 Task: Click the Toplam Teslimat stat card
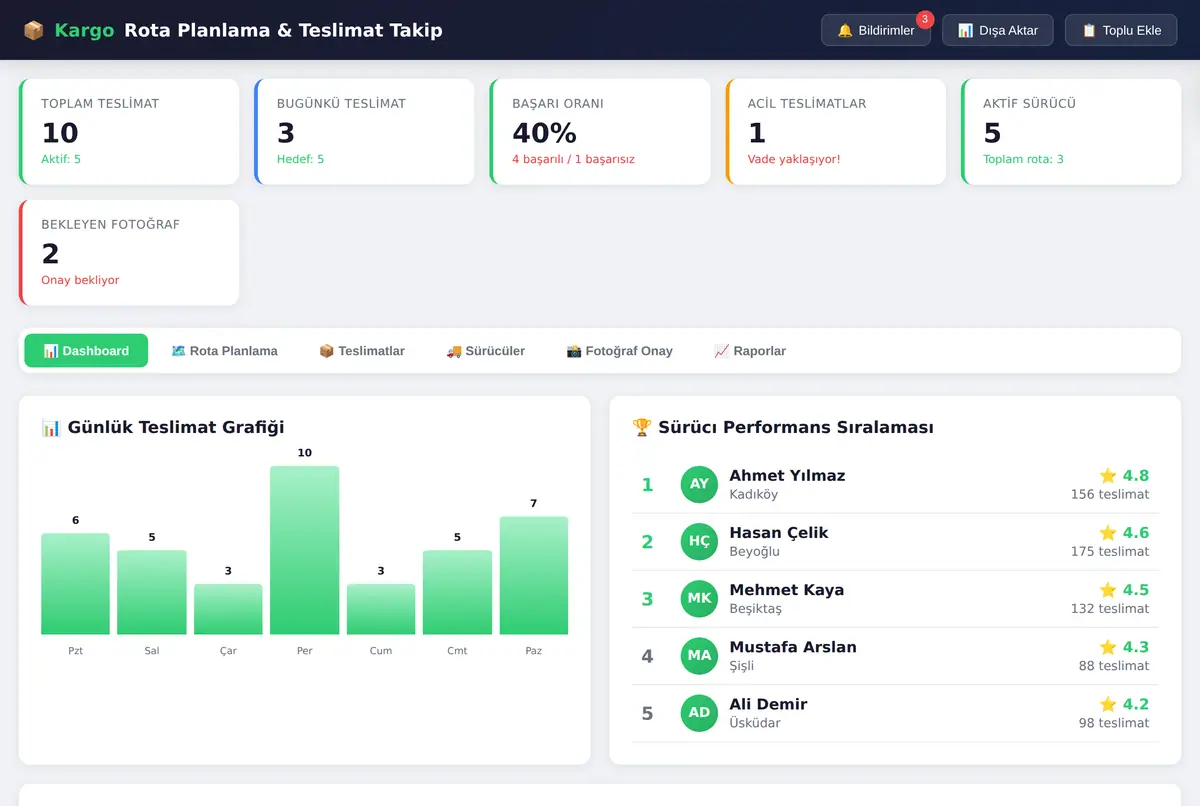pyautogui.click(x=129, y=132)
